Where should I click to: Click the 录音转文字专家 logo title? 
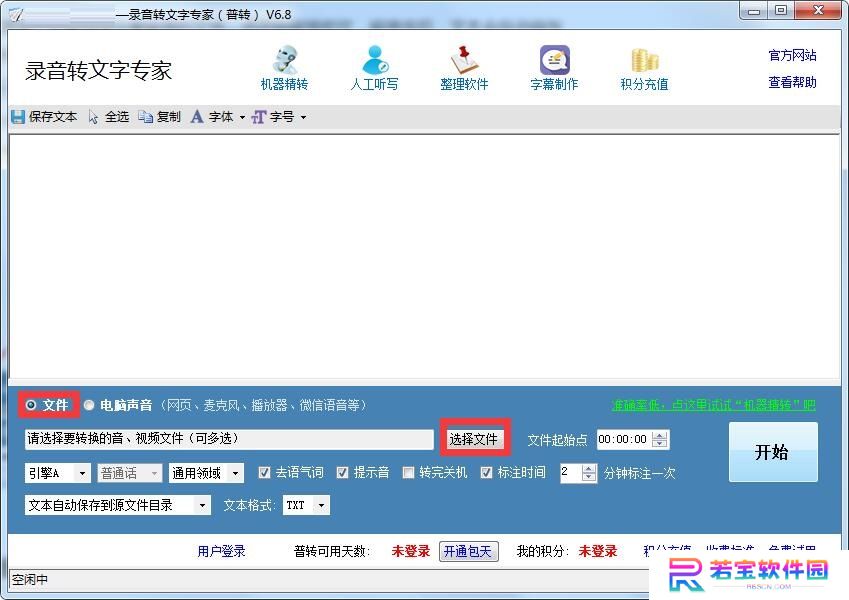pos(99,70)
